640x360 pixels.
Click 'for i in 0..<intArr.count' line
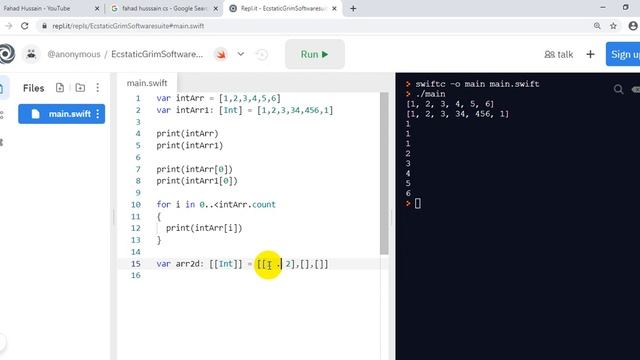coord(216,204)
